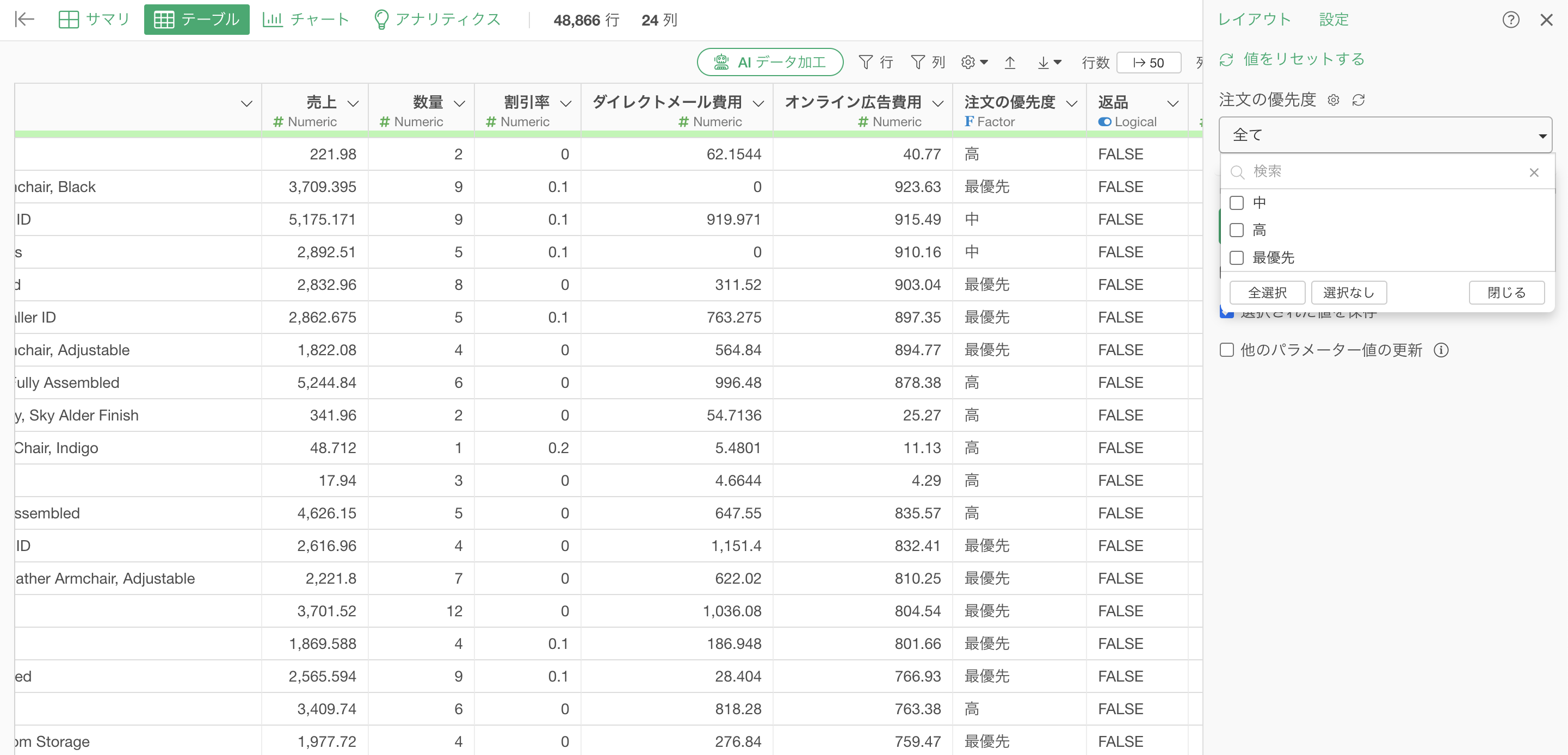Screen dimensions: 1568x755
Task: Expand the 返品 column menu
Action: [x=1172, y=103]
